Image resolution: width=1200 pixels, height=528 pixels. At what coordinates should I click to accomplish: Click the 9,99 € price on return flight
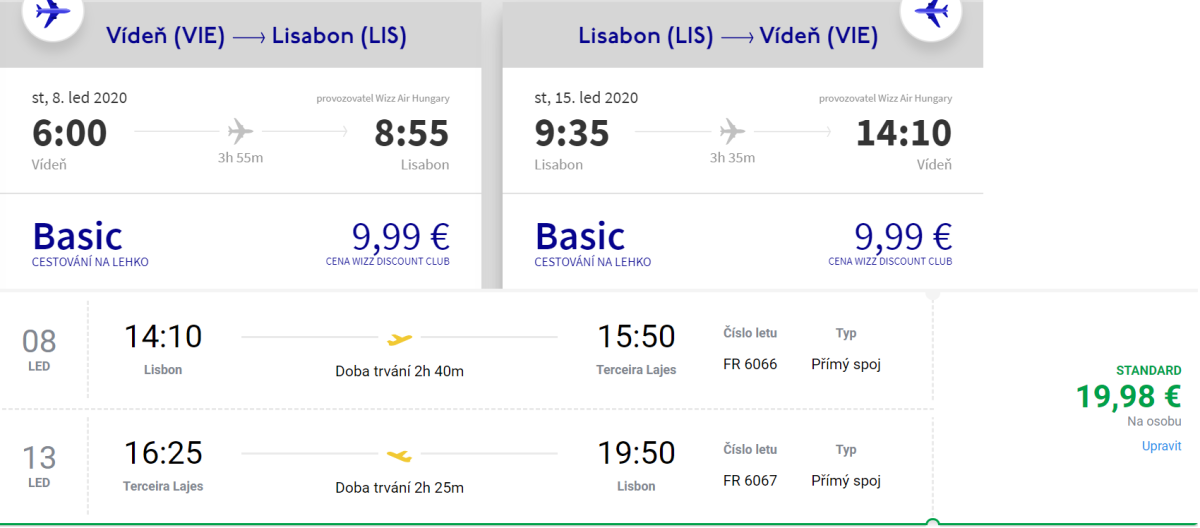(x=902, y=237)
